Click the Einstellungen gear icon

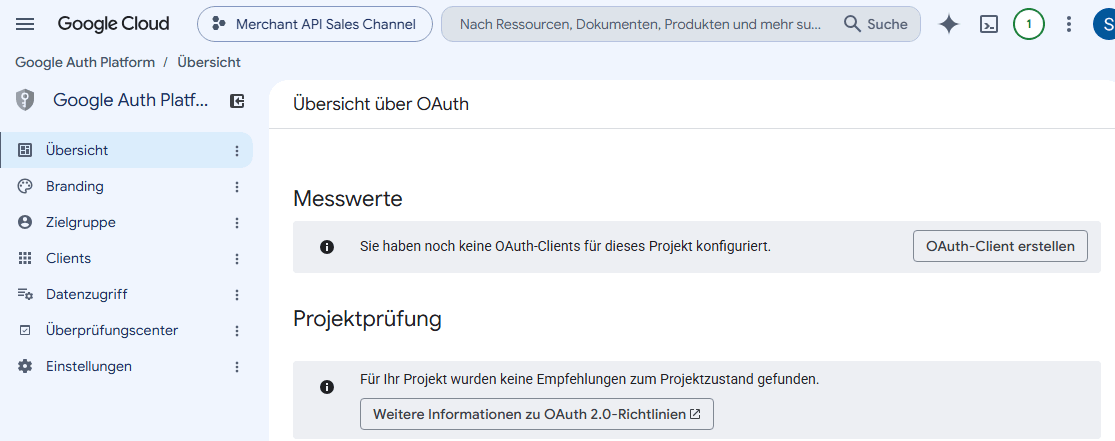click(25, 366)
